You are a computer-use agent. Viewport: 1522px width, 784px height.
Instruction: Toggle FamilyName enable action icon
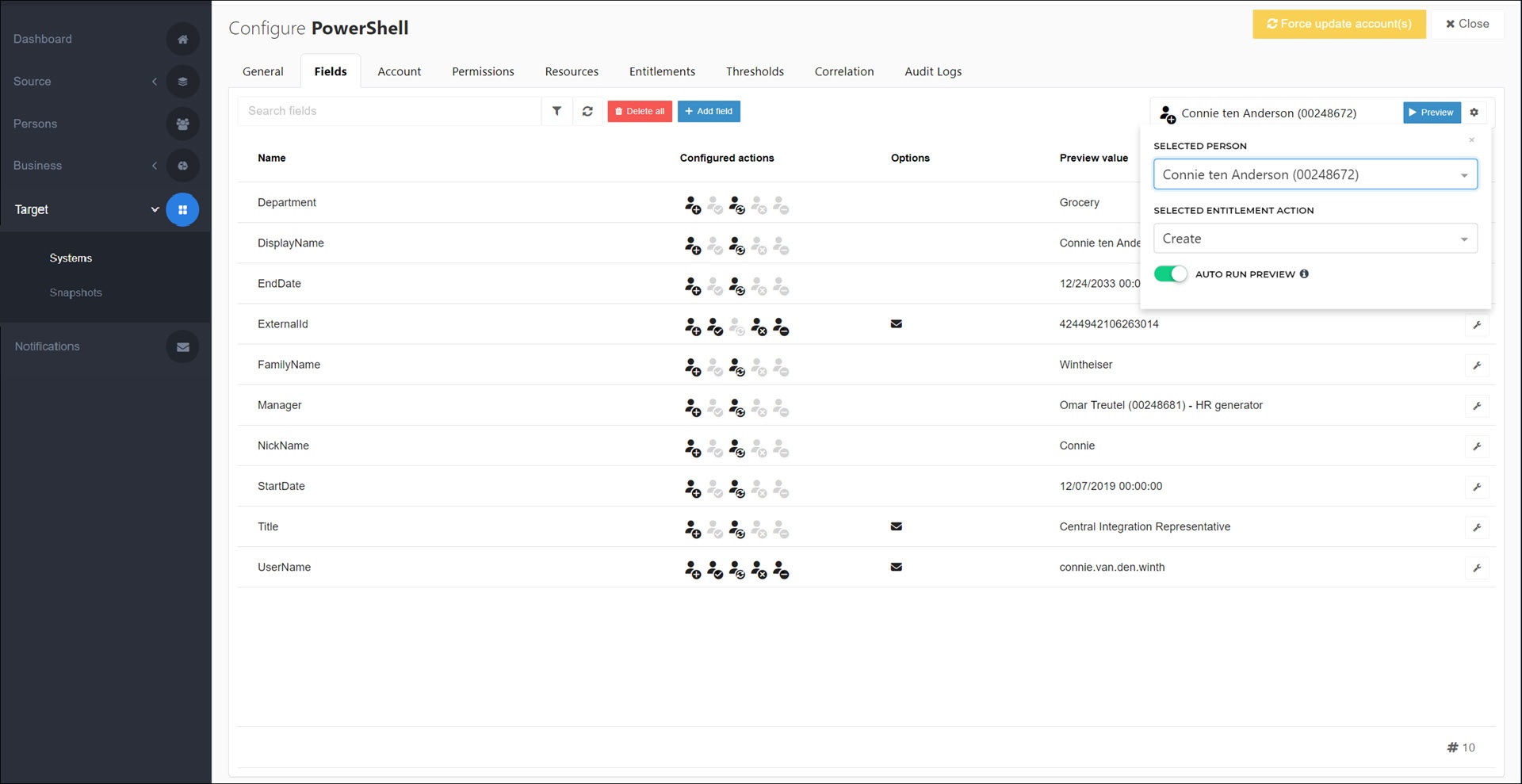(x=715, y=367)
